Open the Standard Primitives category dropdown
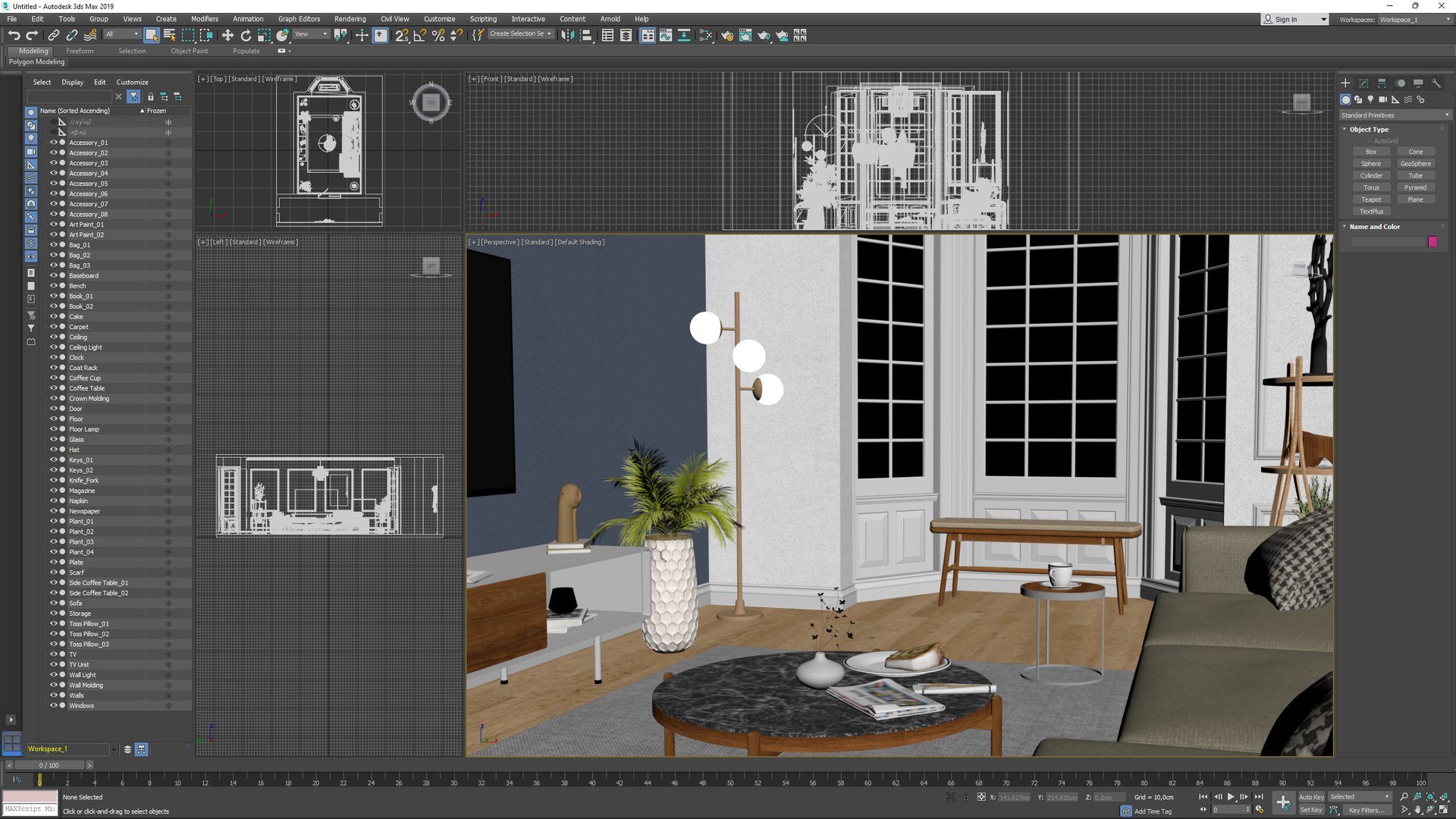The image size is (1456, 819). tap(1395, 115)
